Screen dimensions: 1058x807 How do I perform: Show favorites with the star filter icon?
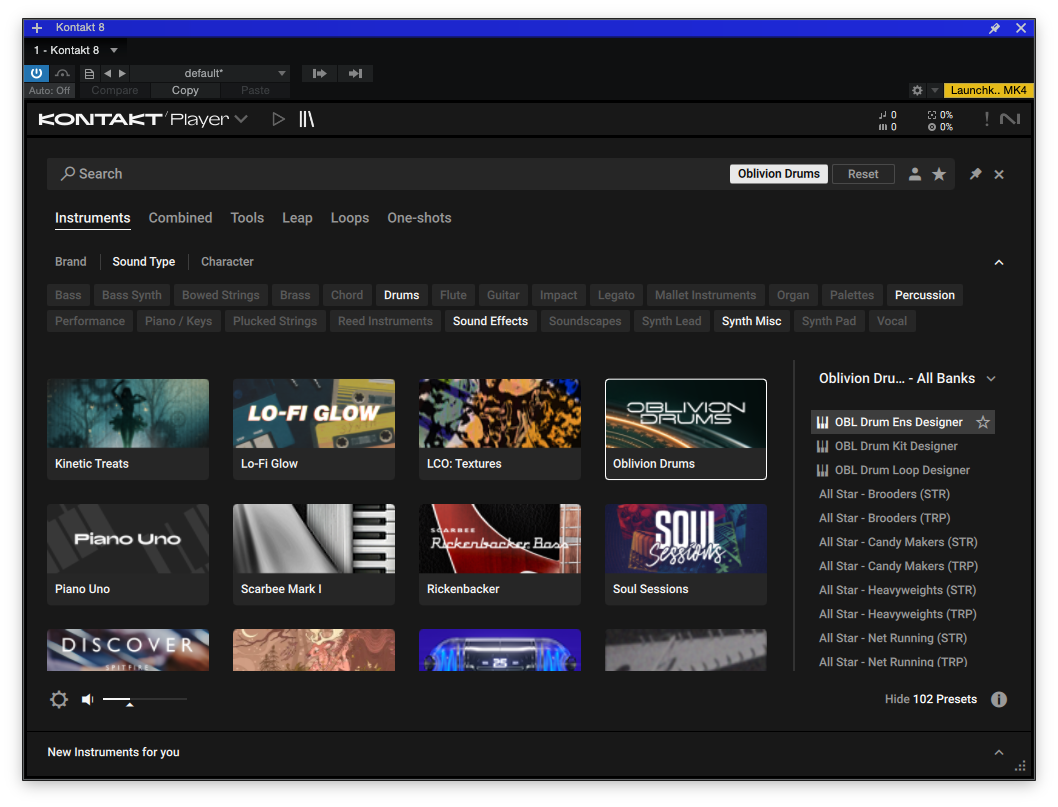(939, 174)
